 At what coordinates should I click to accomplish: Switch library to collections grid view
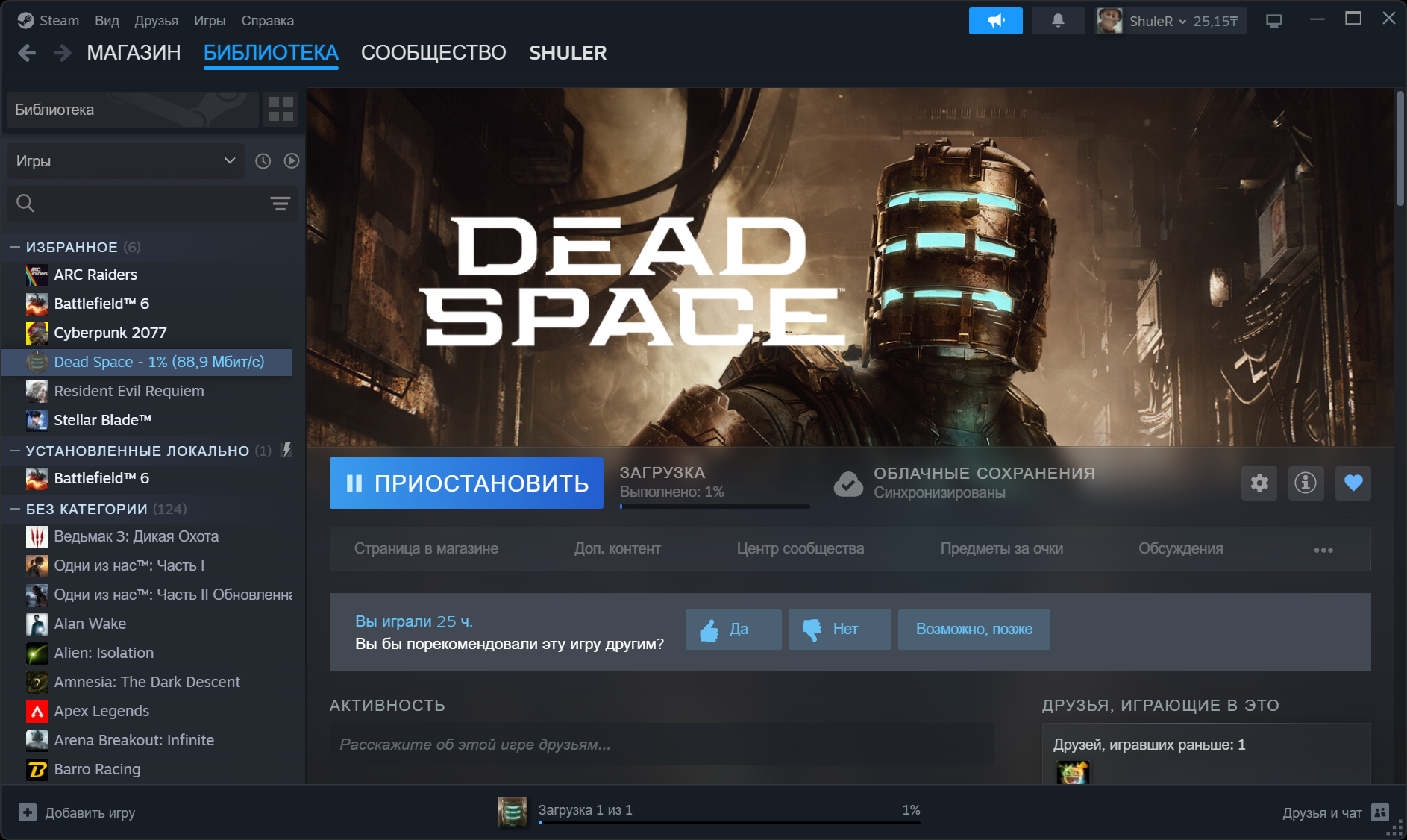click(281, 109)
